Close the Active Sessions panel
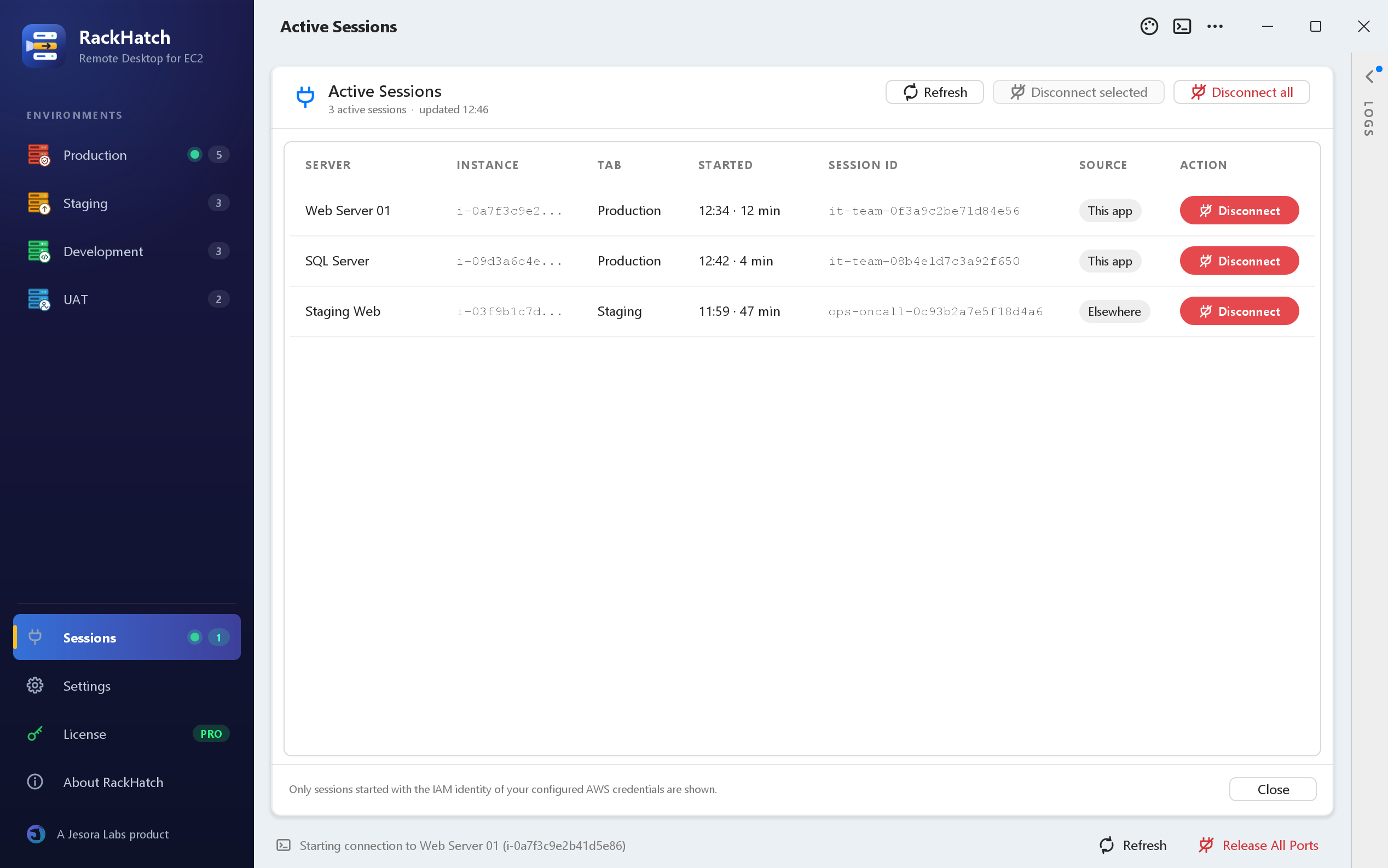The image size is (1388, 868). coord(1272,789)
